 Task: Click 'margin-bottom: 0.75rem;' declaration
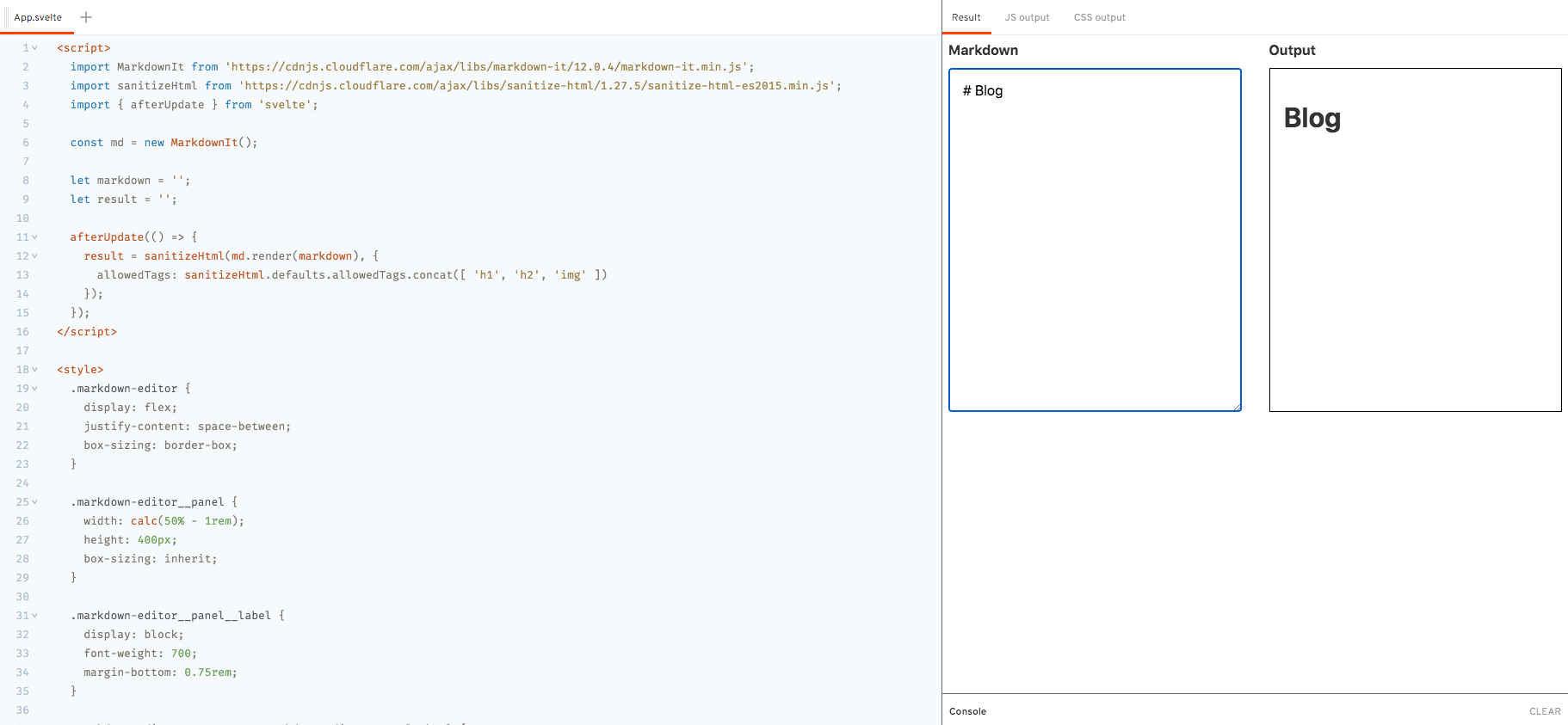click(x=160, y=673)
